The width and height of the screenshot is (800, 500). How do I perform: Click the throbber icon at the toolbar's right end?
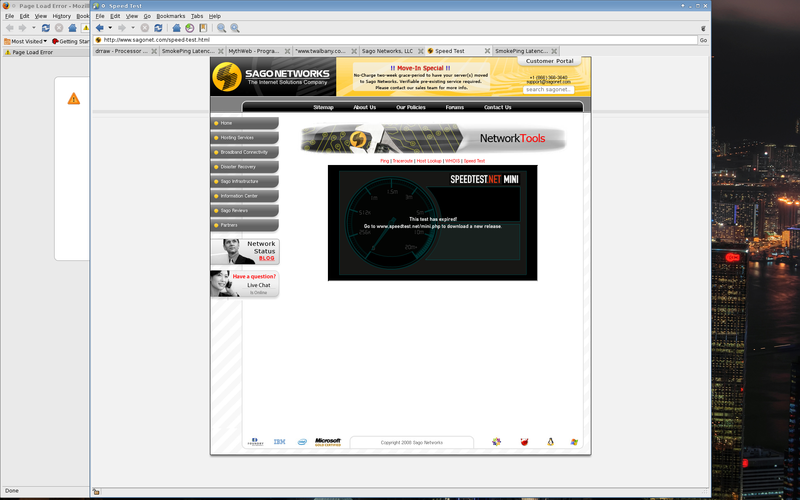(x=703, y=29)
